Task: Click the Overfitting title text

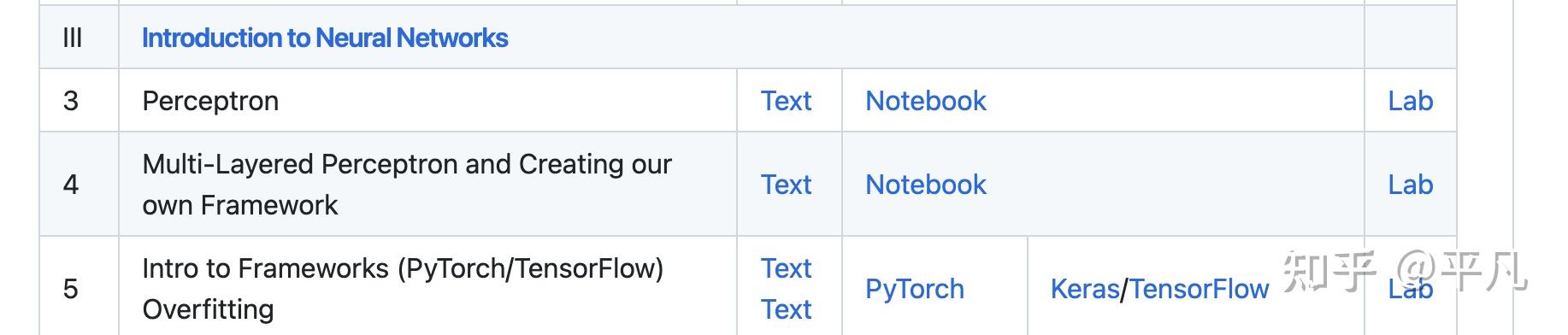Action: [x=208, y=309]
